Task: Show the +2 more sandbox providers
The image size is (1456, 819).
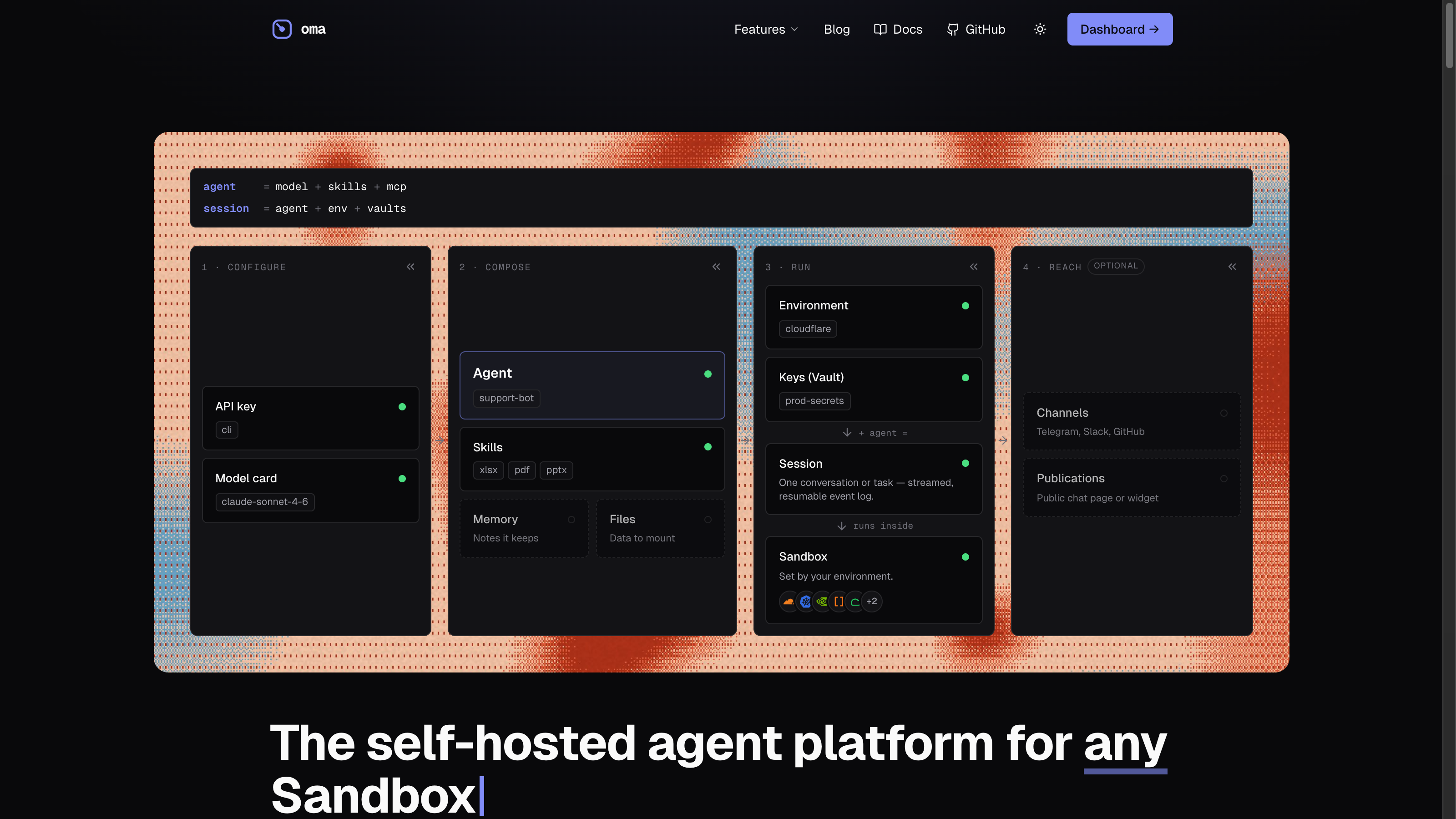Action: (x=872, y=602)
